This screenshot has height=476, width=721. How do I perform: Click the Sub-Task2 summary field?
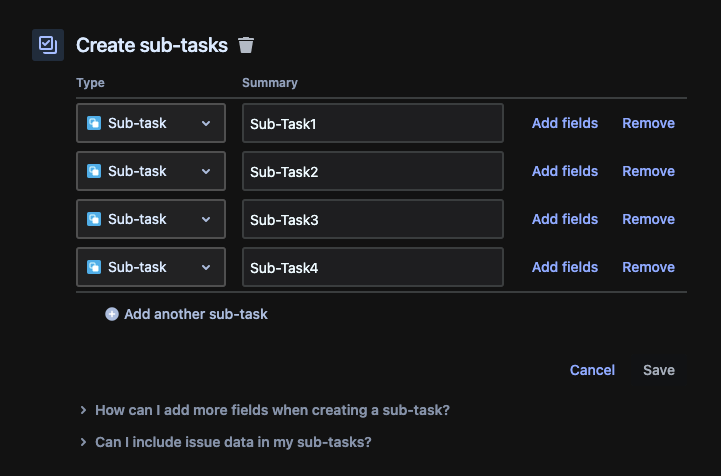pos(372,171)
